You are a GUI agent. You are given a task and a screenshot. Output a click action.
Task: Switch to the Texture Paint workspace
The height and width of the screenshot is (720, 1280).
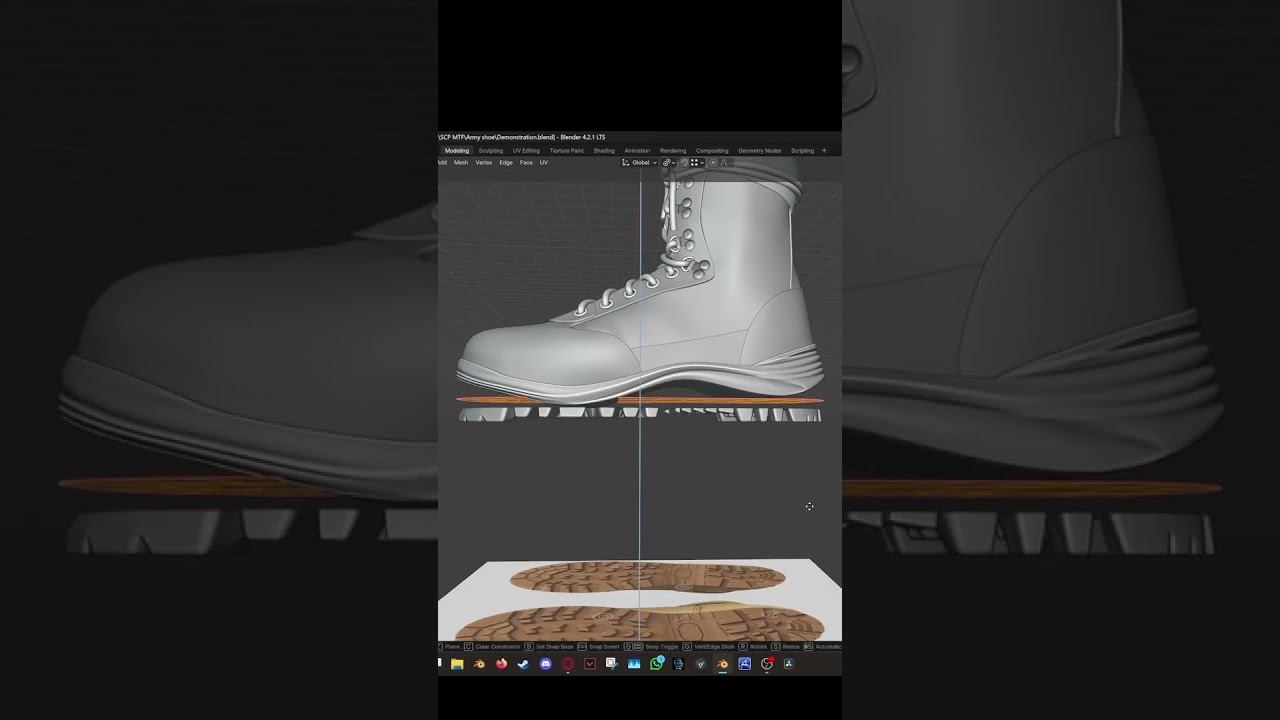tap(566, 151)
